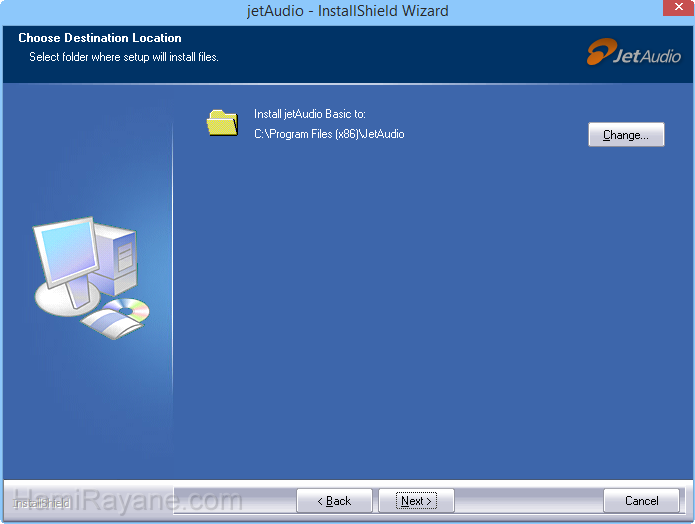Screen dimensions: 695x524
Task: Click the computer and CD setup illustration
Action: [x=91, y=278]
